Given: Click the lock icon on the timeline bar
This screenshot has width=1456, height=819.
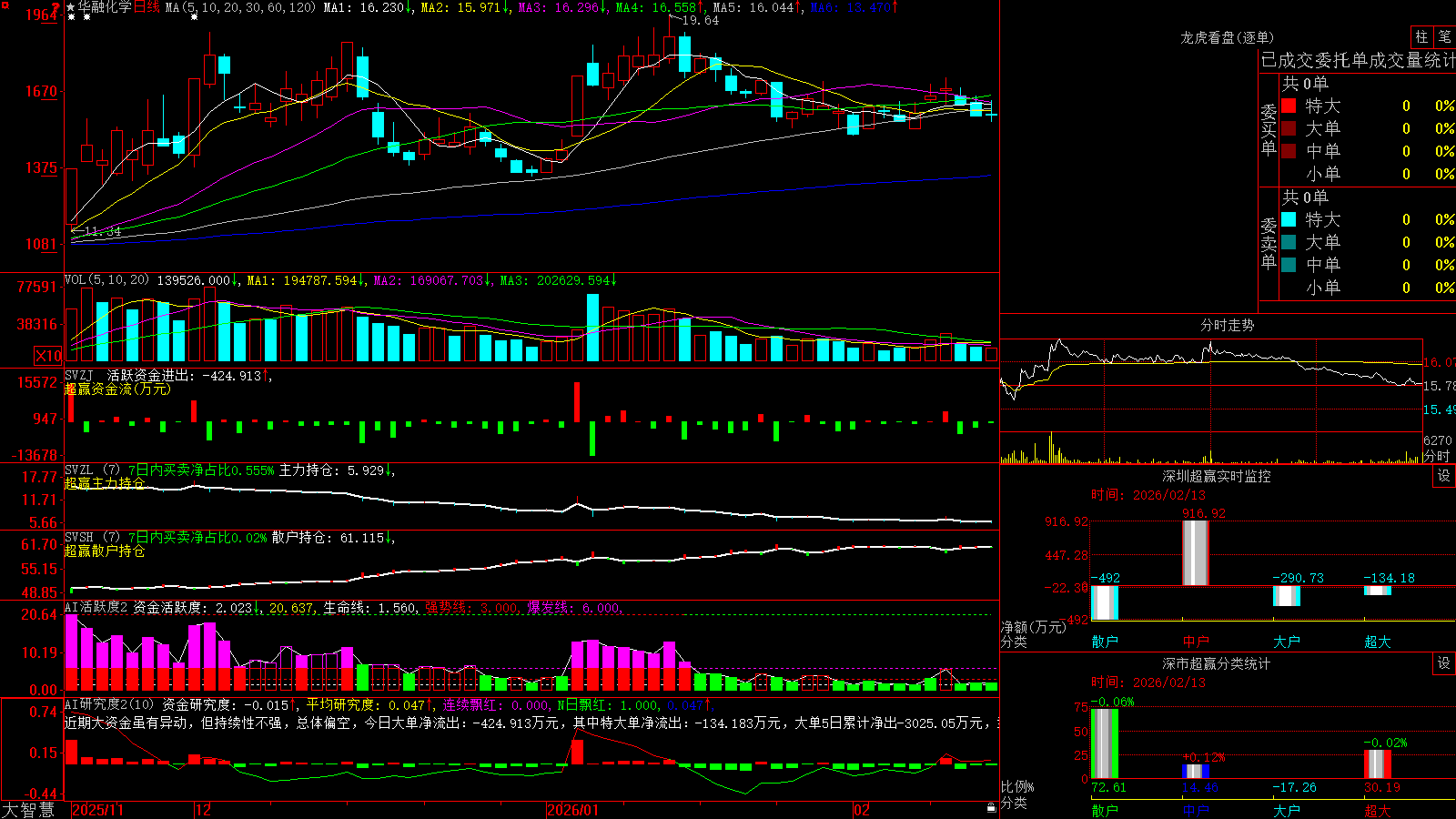Looking at the screenshot, I should 991,807.
